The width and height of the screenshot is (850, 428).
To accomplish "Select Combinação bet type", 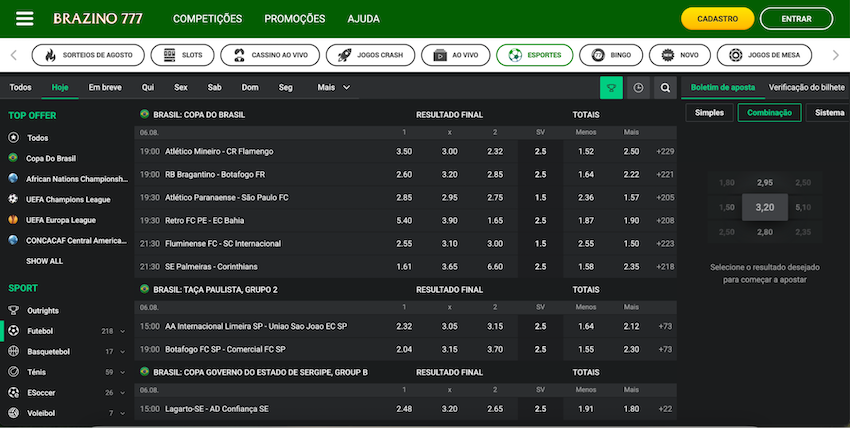I will 769,113.
